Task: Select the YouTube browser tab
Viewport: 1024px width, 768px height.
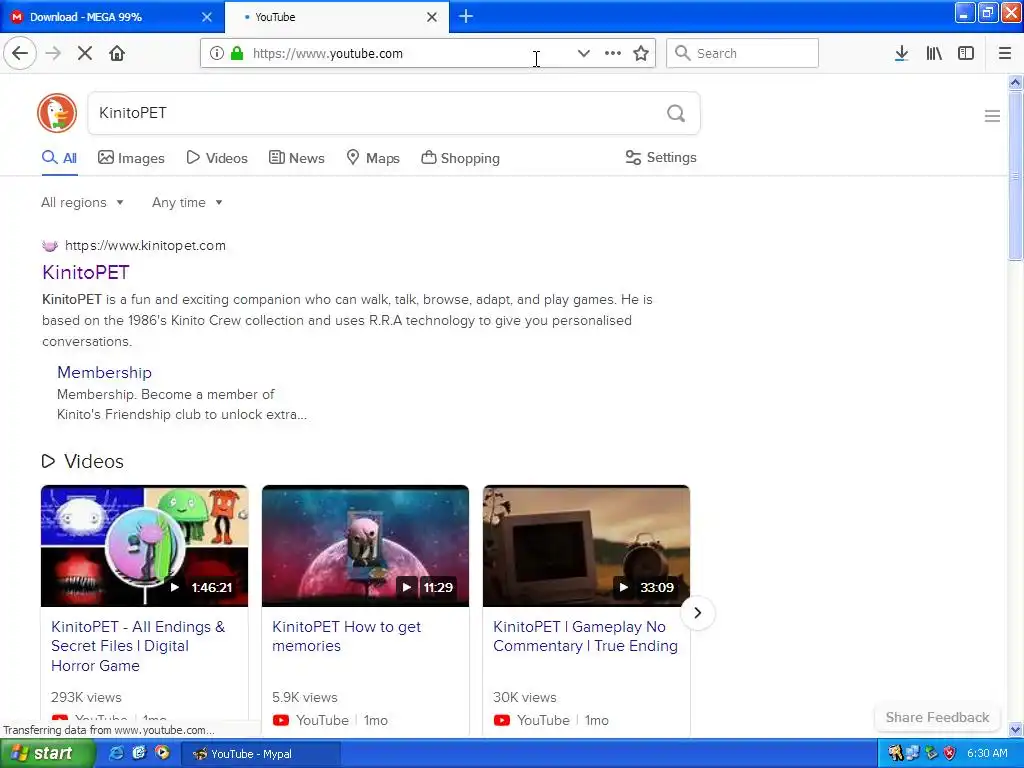Action: (336, 17)
